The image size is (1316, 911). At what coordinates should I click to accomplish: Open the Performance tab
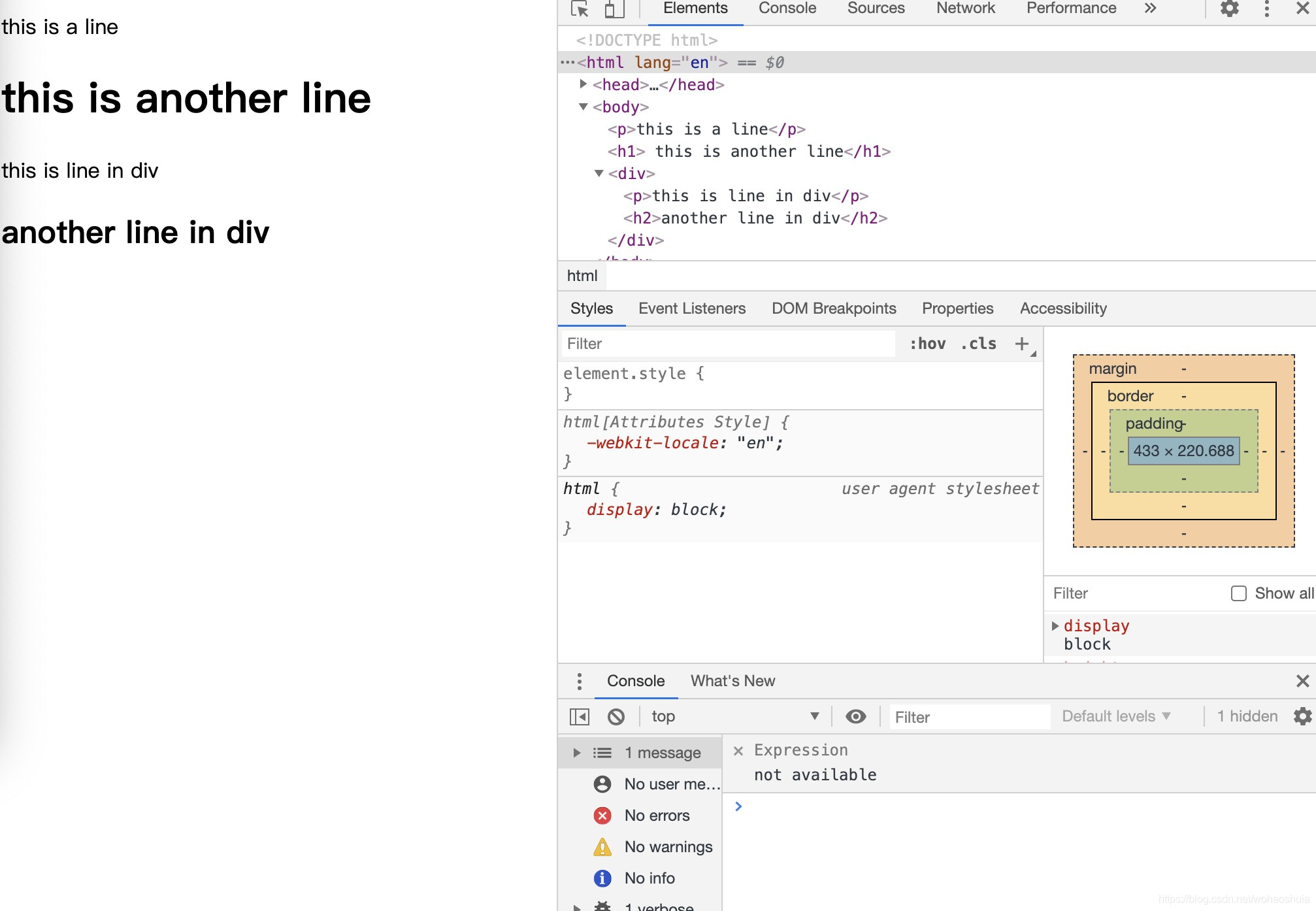(1071, 8)
